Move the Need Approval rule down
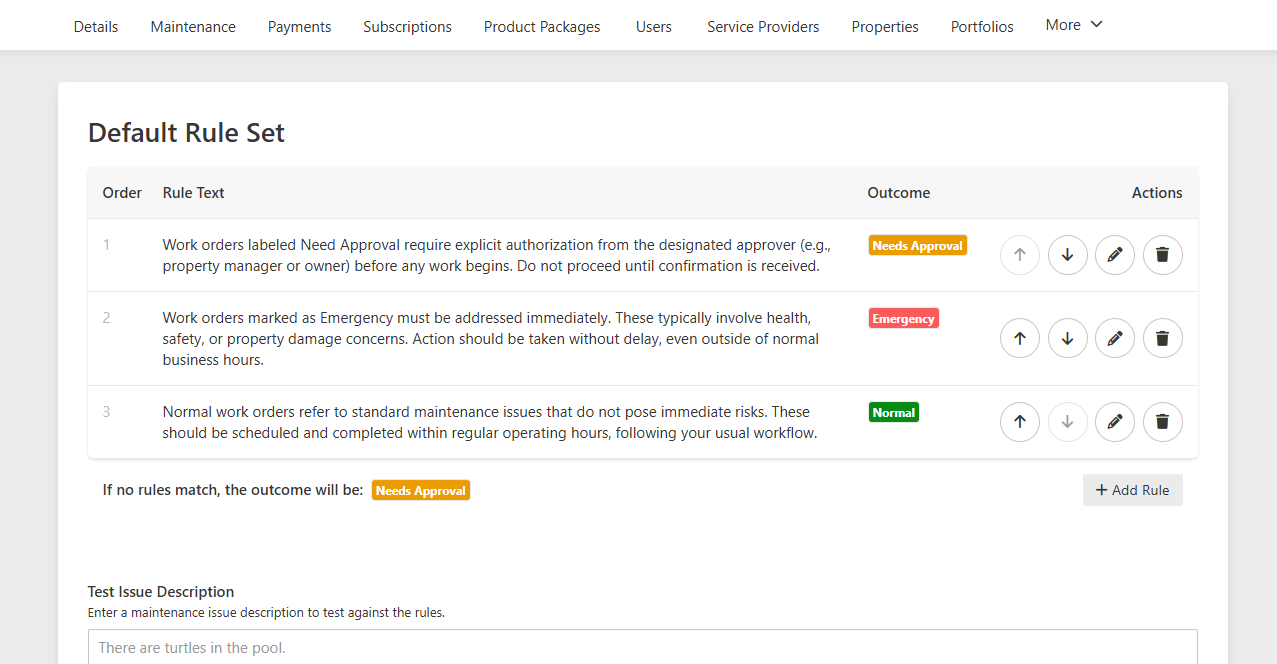This screenshot has width=1277, height=664. 1067,255
